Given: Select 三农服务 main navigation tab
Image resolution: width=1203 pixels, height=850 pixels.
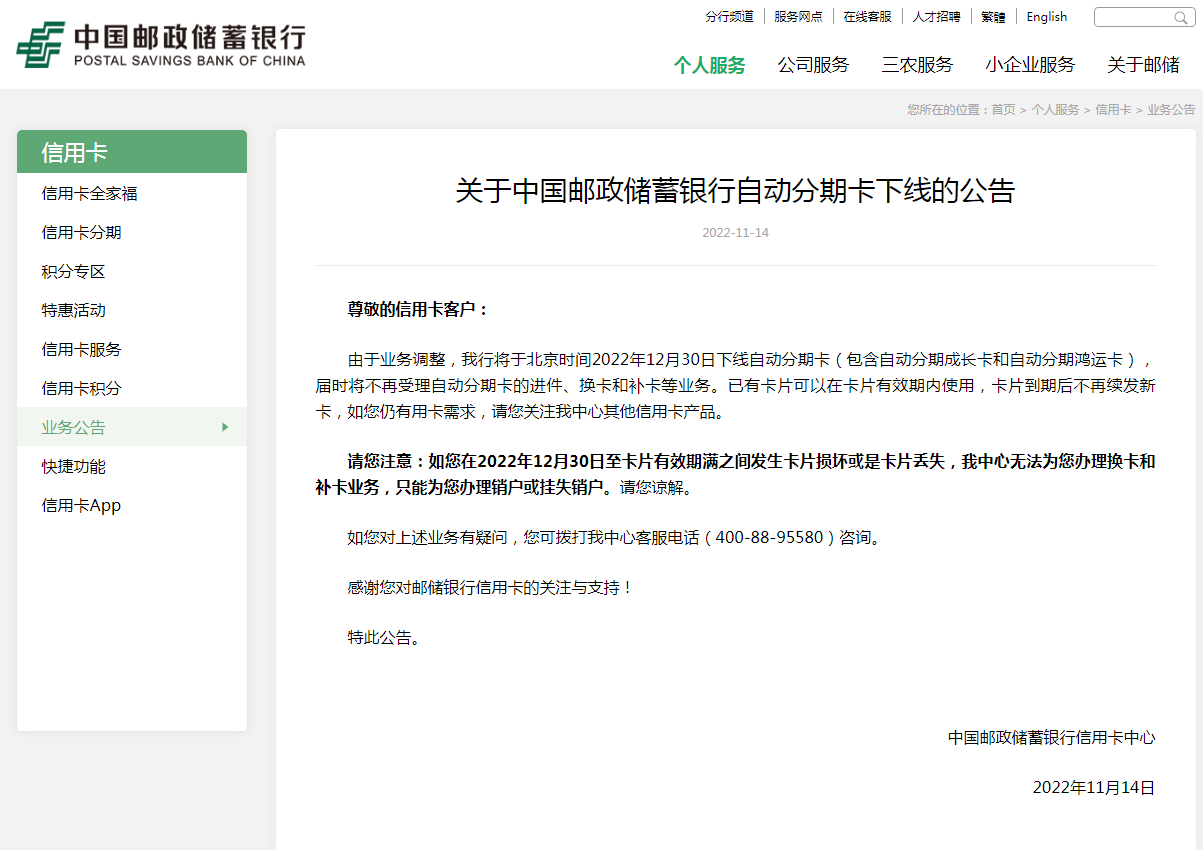Looking at the screenshot, I should point(917,65).
